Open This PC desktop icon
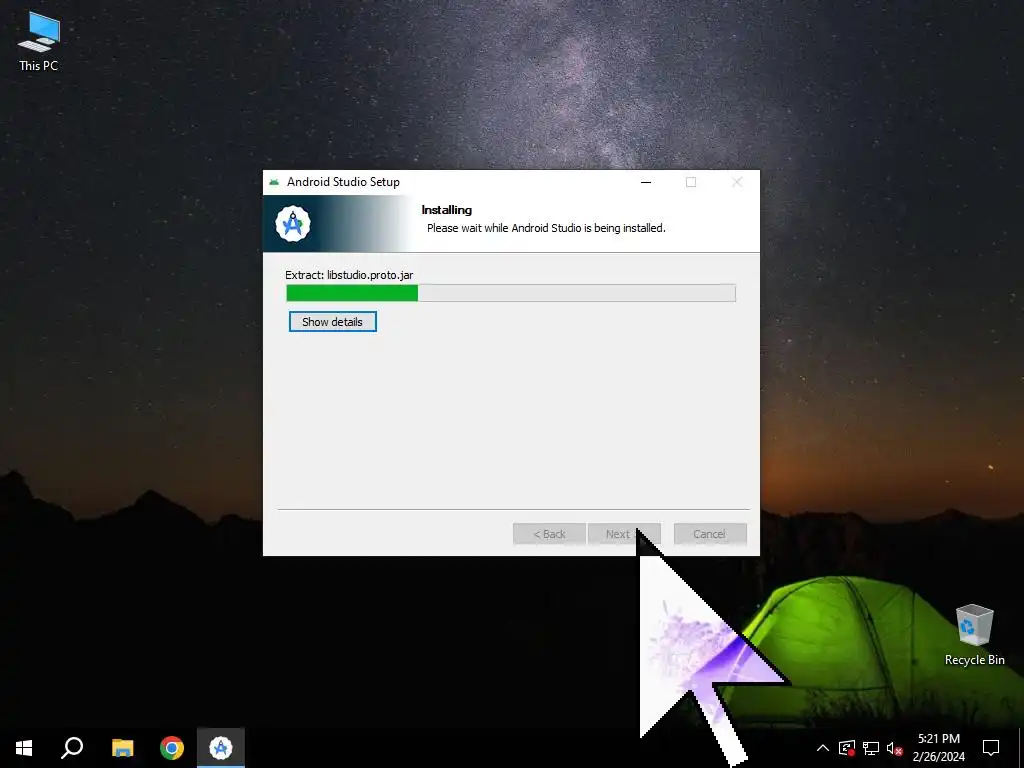This screenshot has height=768, width=1024. point(39,41)
